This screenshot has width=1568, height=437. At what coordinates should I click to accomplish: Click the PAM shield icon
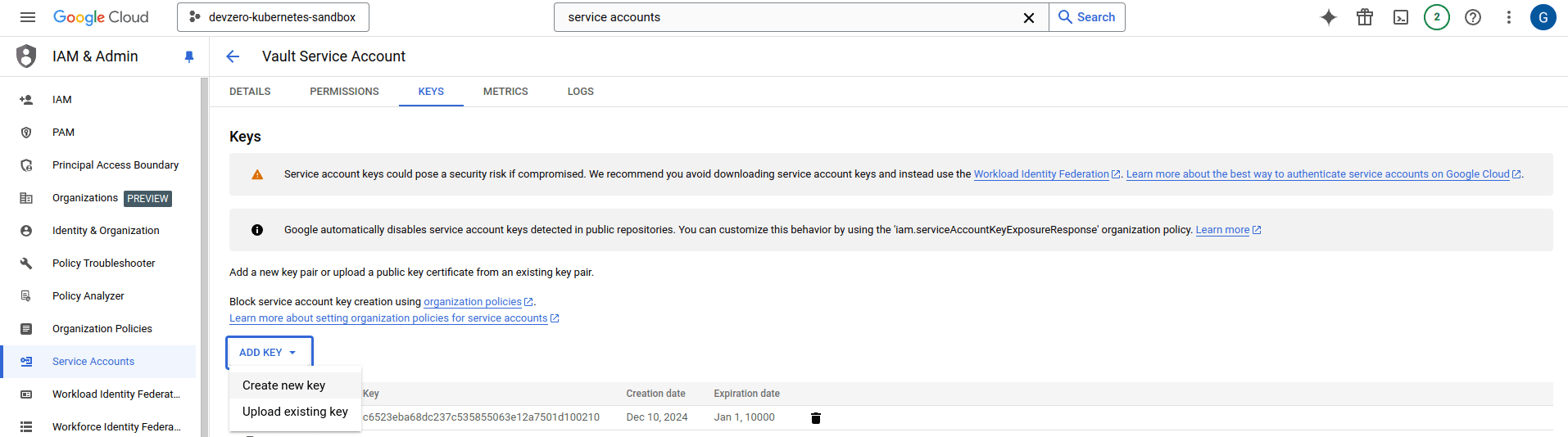point(26,133)
